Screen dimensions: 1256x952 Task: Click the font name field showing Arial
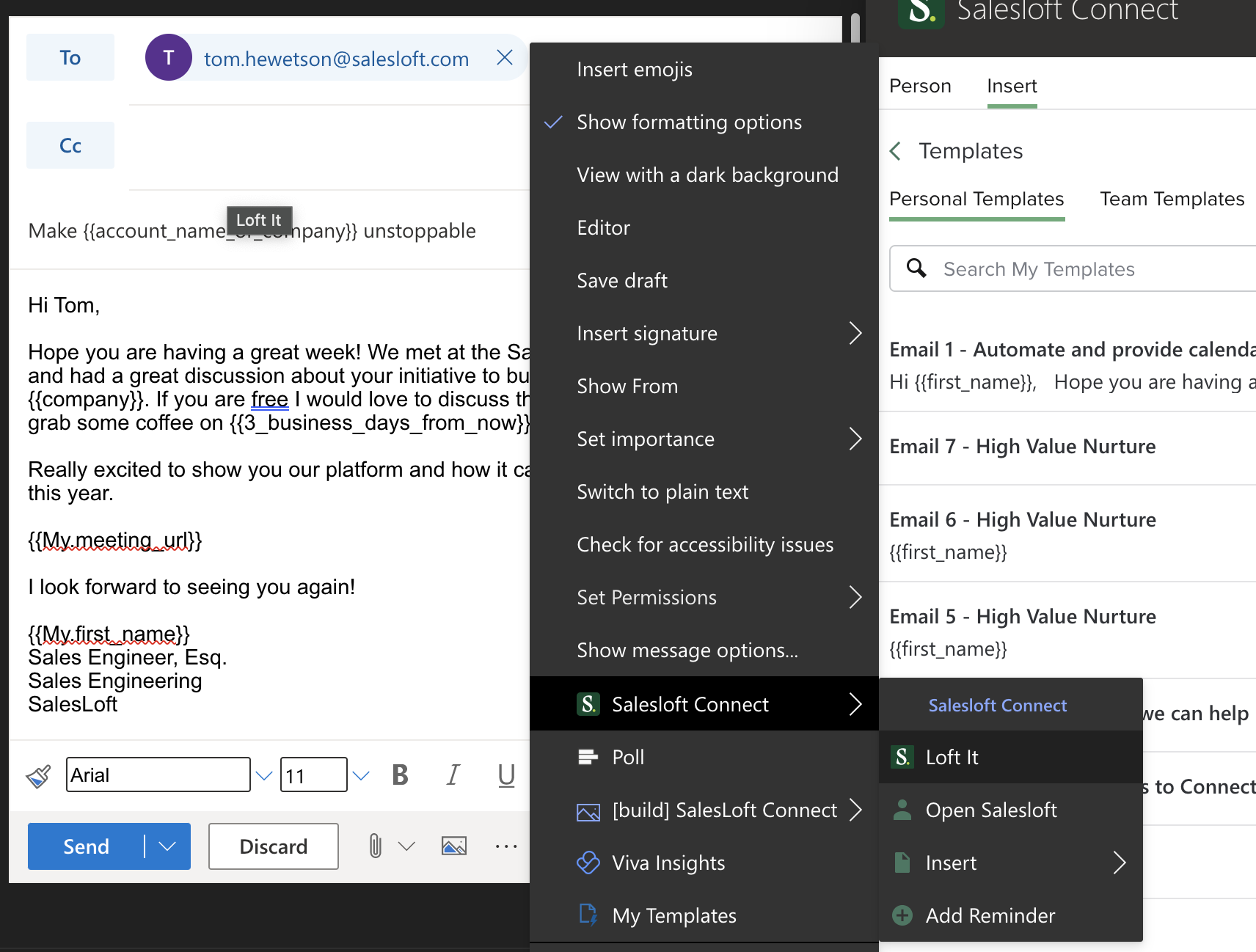(158, 775)
